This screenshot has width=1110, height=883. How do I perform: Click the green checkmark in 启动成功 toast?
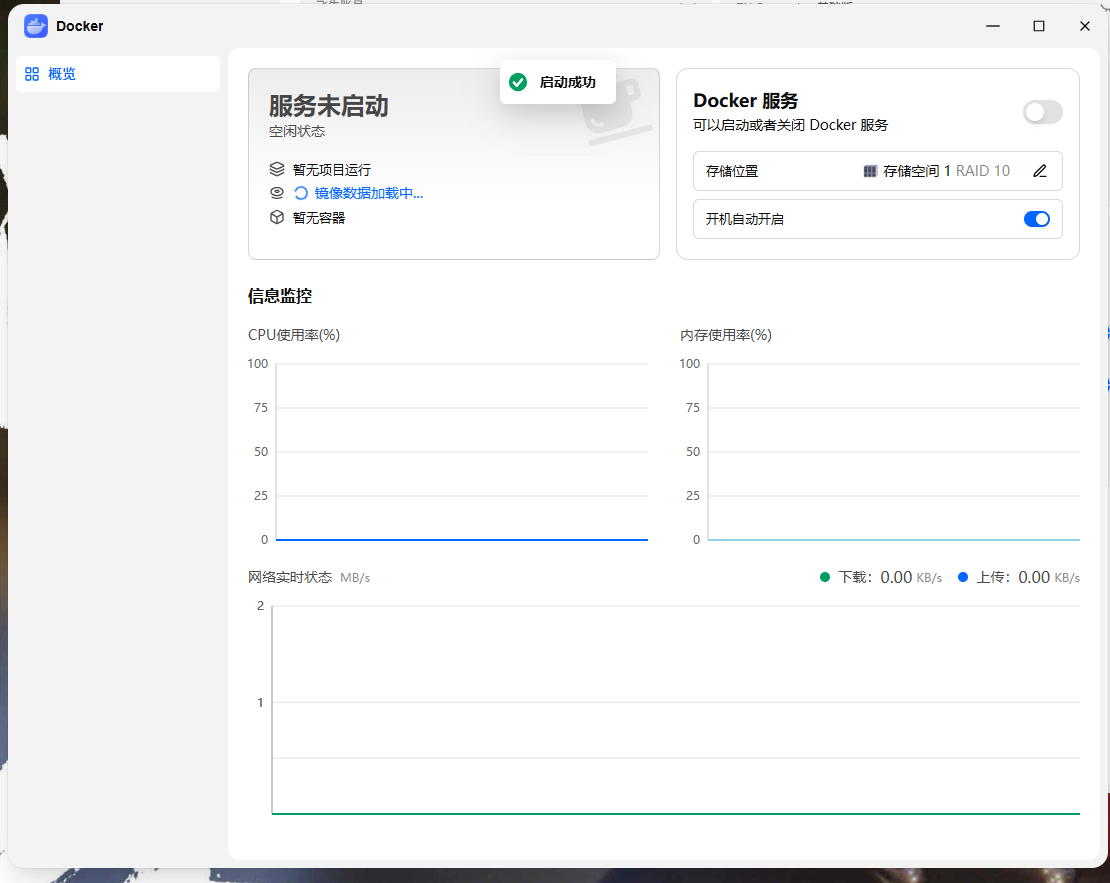(518, 82)
